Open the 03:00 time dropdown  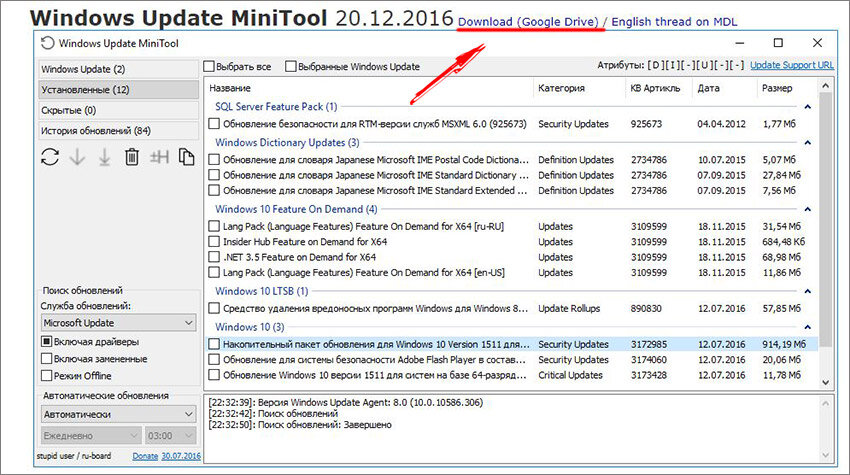pos(170,435)
